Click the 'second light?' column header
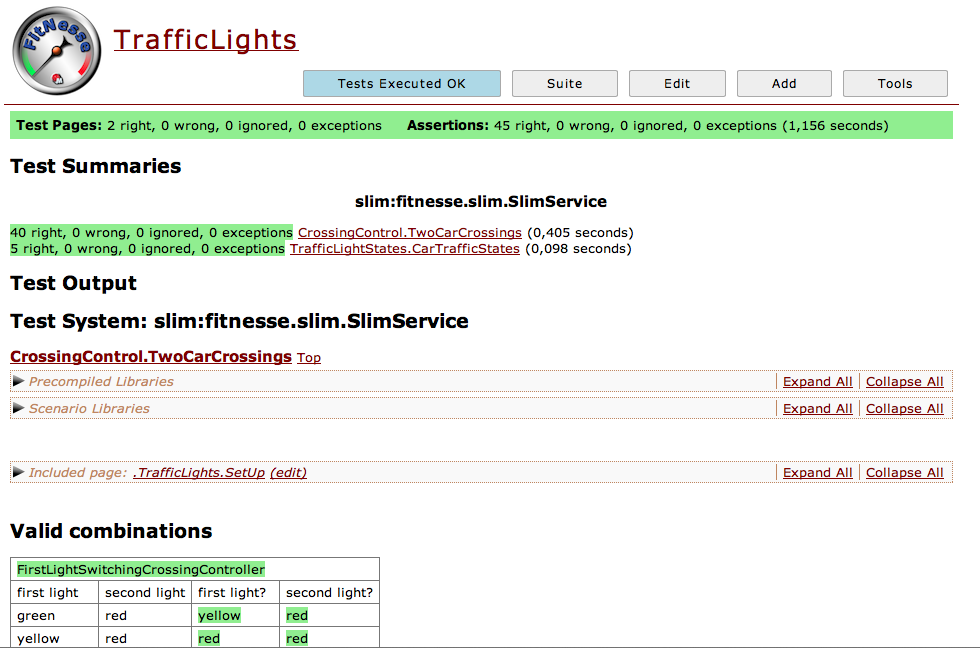980x648 pixels. (x=329, y=592)
